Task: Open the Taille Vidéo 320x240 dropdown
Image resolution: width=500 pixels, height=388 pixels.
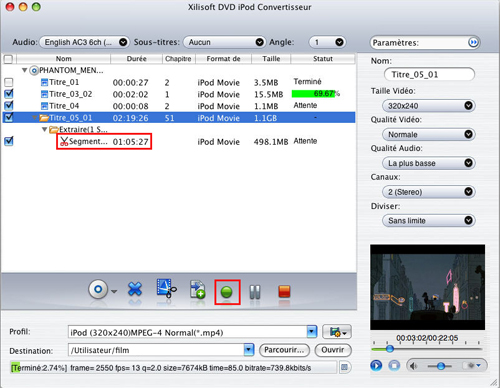Action: [428, 106]
